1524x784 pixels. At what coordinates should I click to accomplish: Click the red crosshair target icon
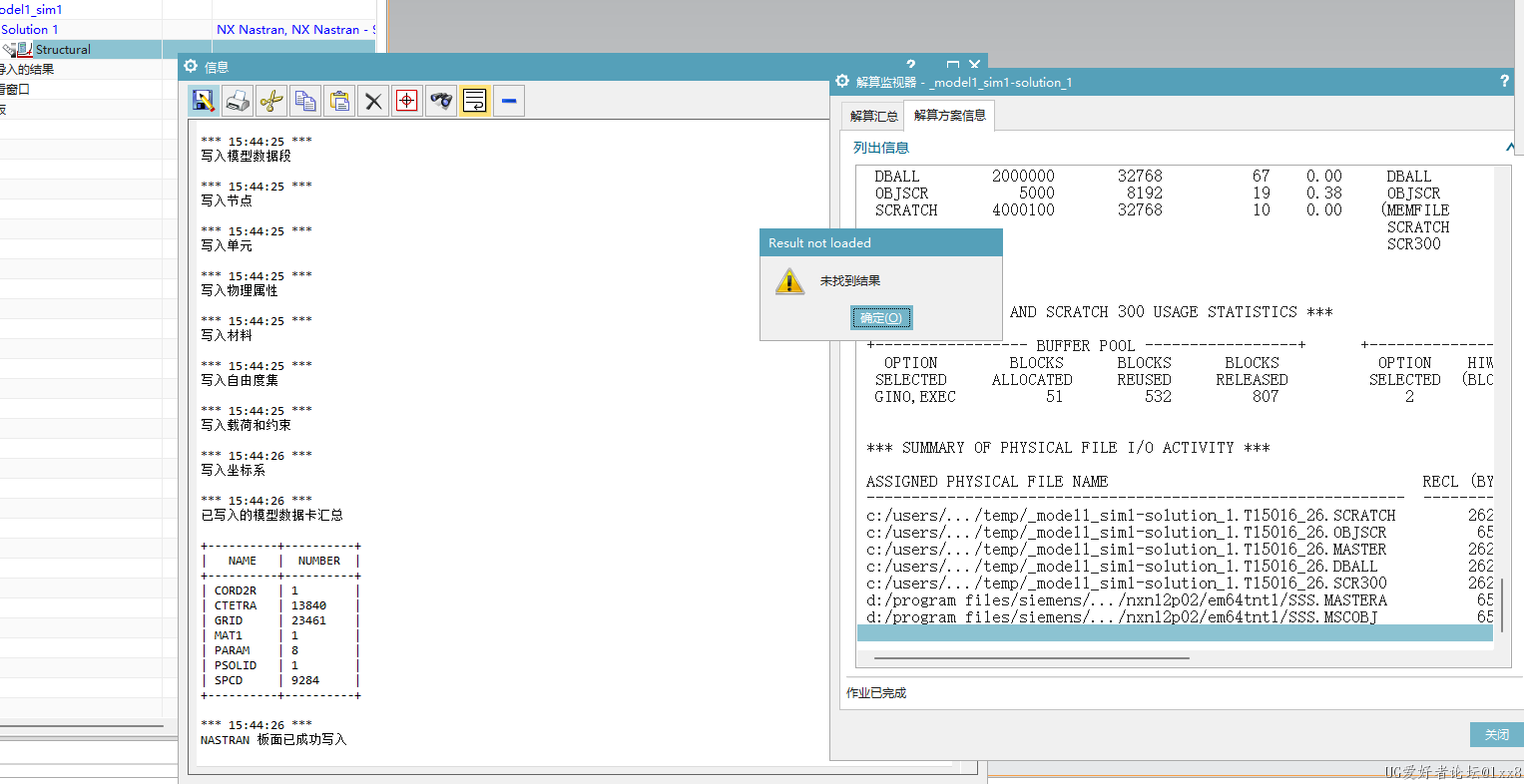pyautogui.click(x=407, y=101)
